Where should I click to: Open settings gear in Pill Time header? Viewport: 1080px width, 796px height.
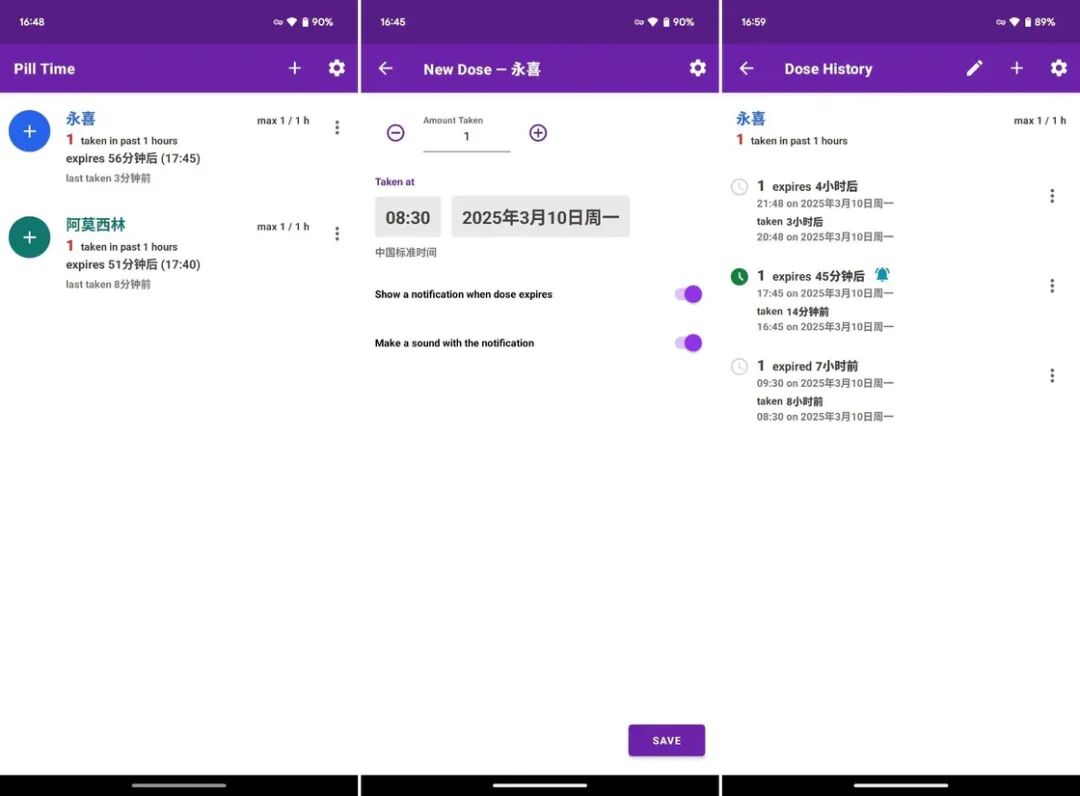(337, 68)
